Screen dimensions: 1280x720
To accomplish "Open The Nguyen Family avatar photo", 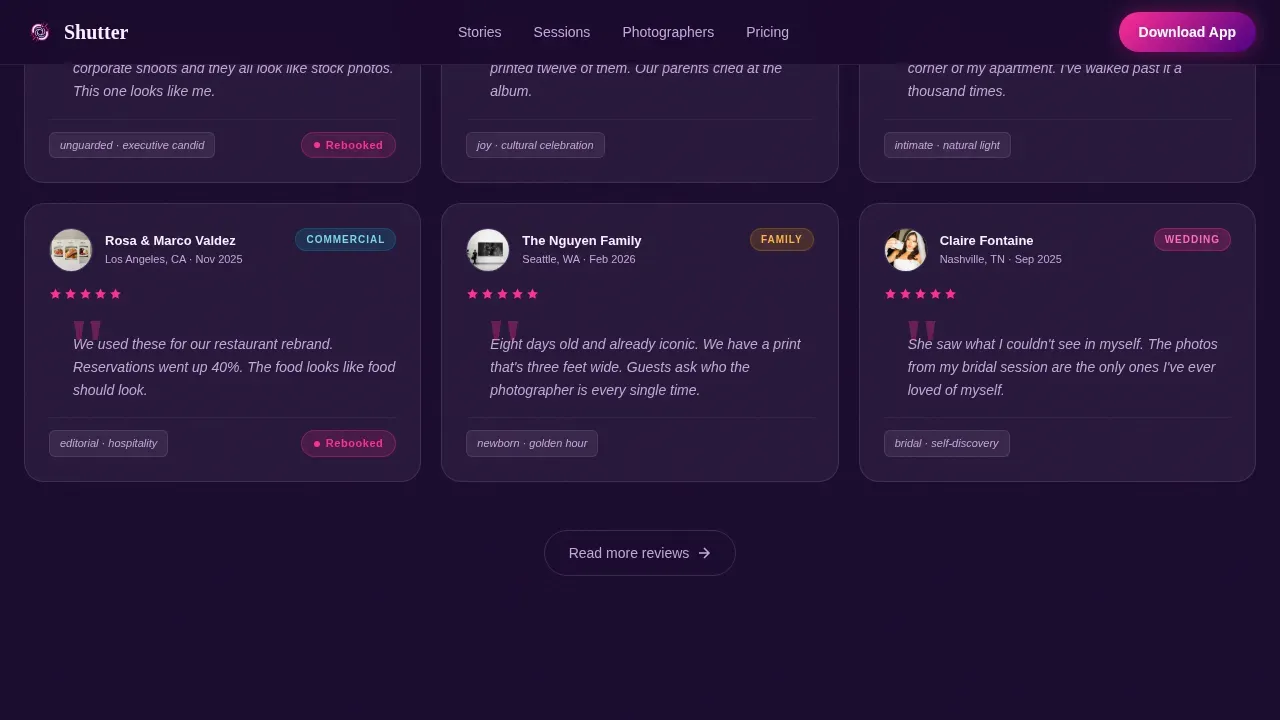I will click(x=488, y=250).
